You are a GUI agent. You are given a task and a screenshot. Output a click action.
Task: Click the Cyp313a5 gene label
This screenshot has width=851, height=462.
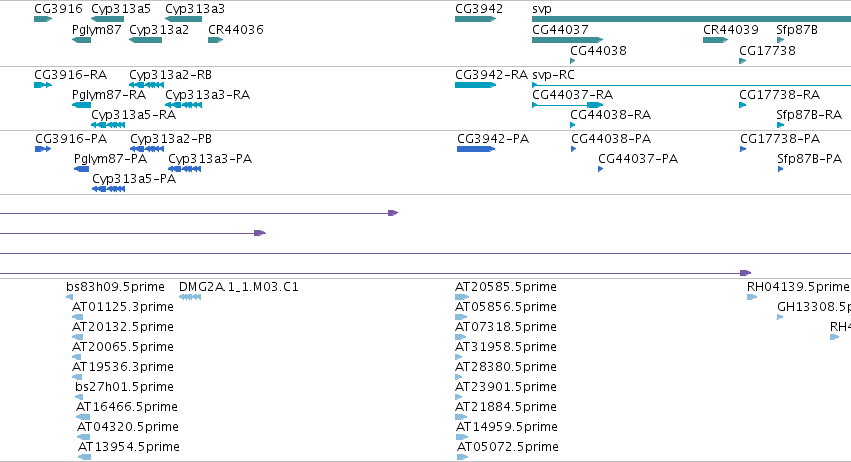pos(121,9)
